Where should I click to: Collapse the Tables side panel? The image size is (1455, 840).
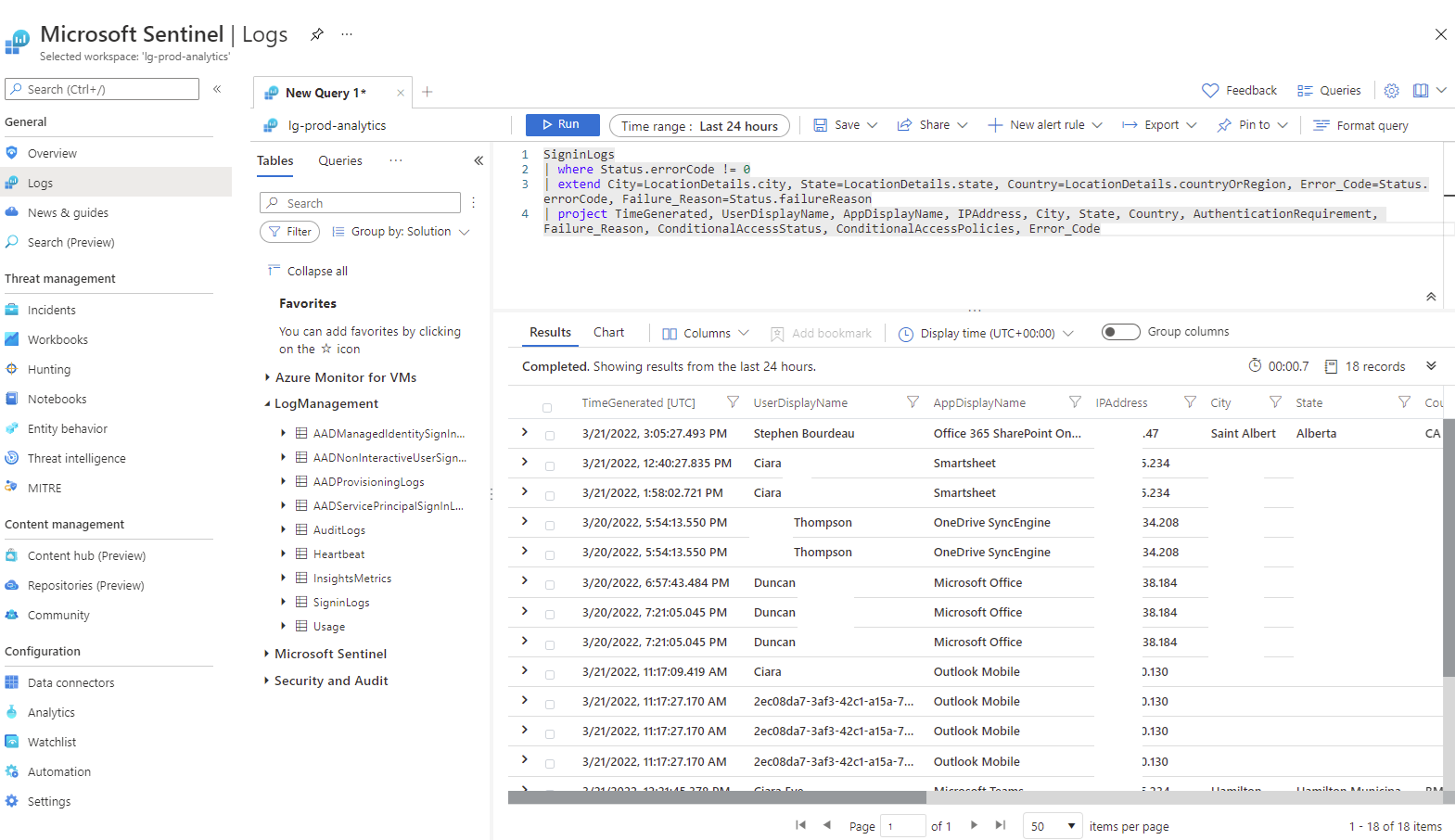pos(479,160)
